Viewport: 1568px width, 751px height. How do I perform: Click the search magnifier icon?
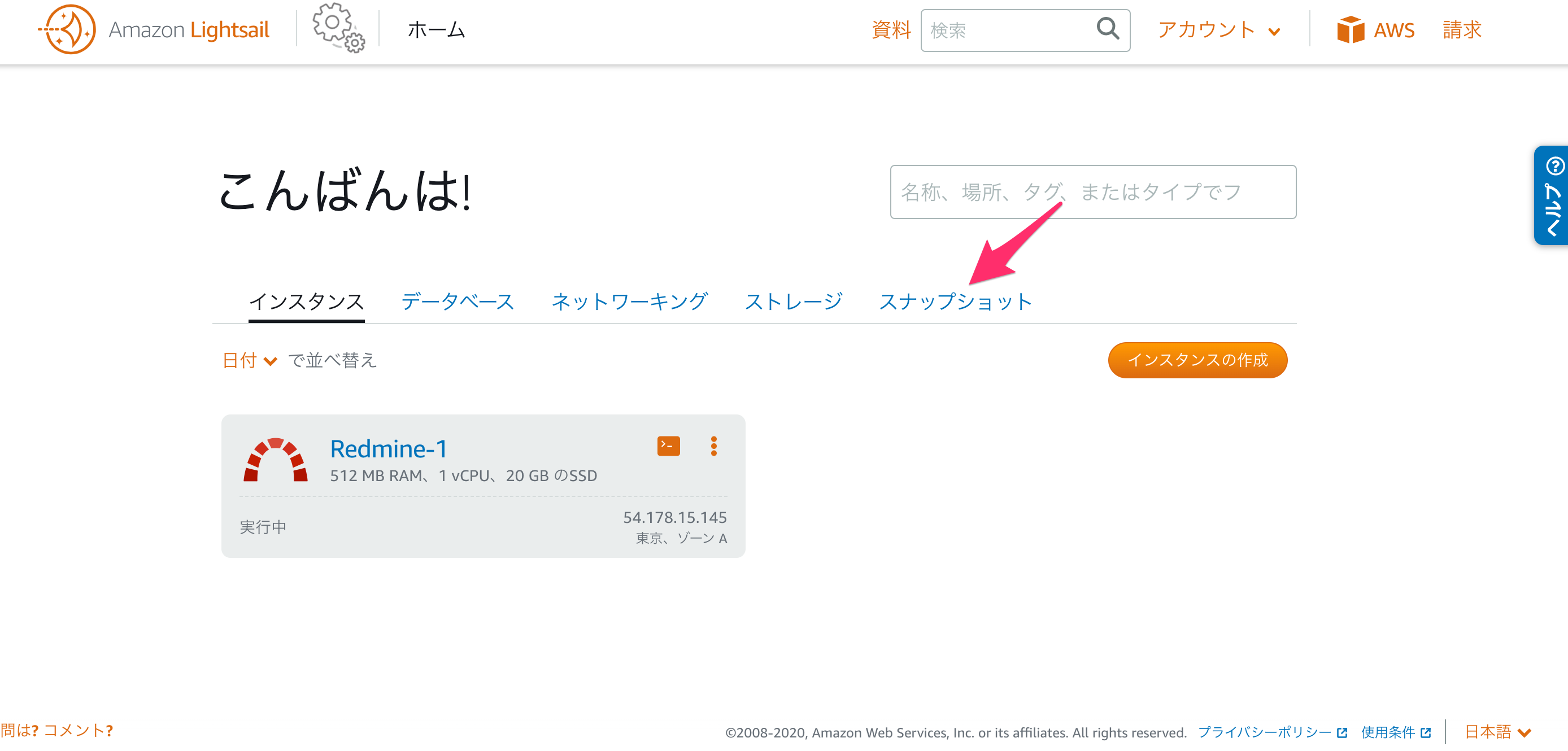[x=1107, y=29]
